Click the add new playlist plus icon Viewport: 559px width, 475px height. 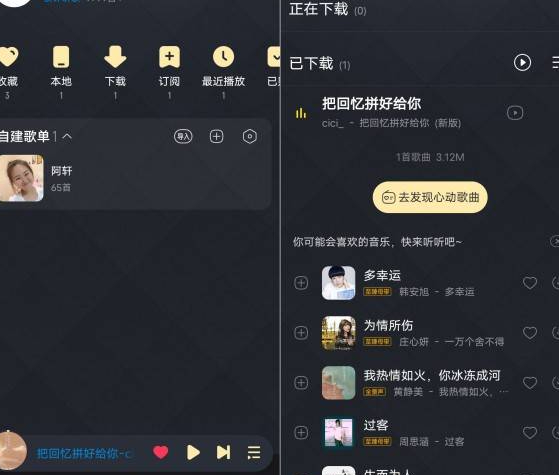click(216, 136)
